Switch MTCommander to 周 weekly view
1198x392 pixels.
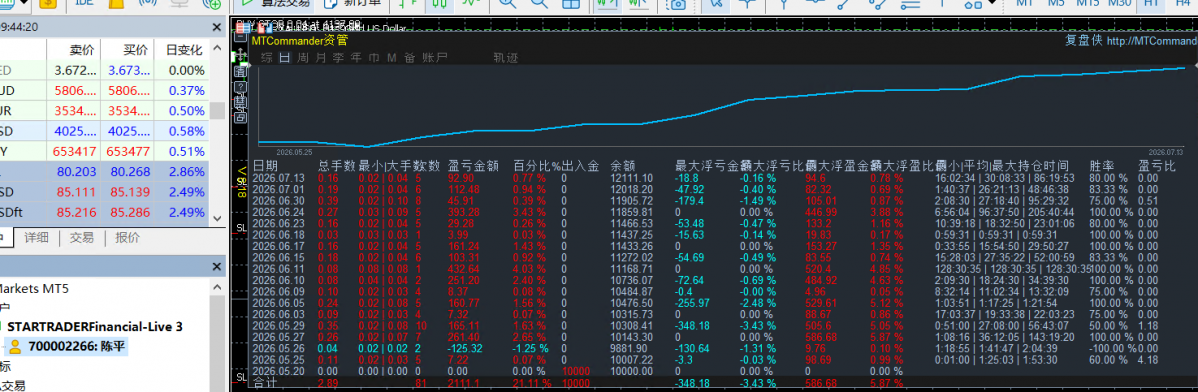click(303, 57)
